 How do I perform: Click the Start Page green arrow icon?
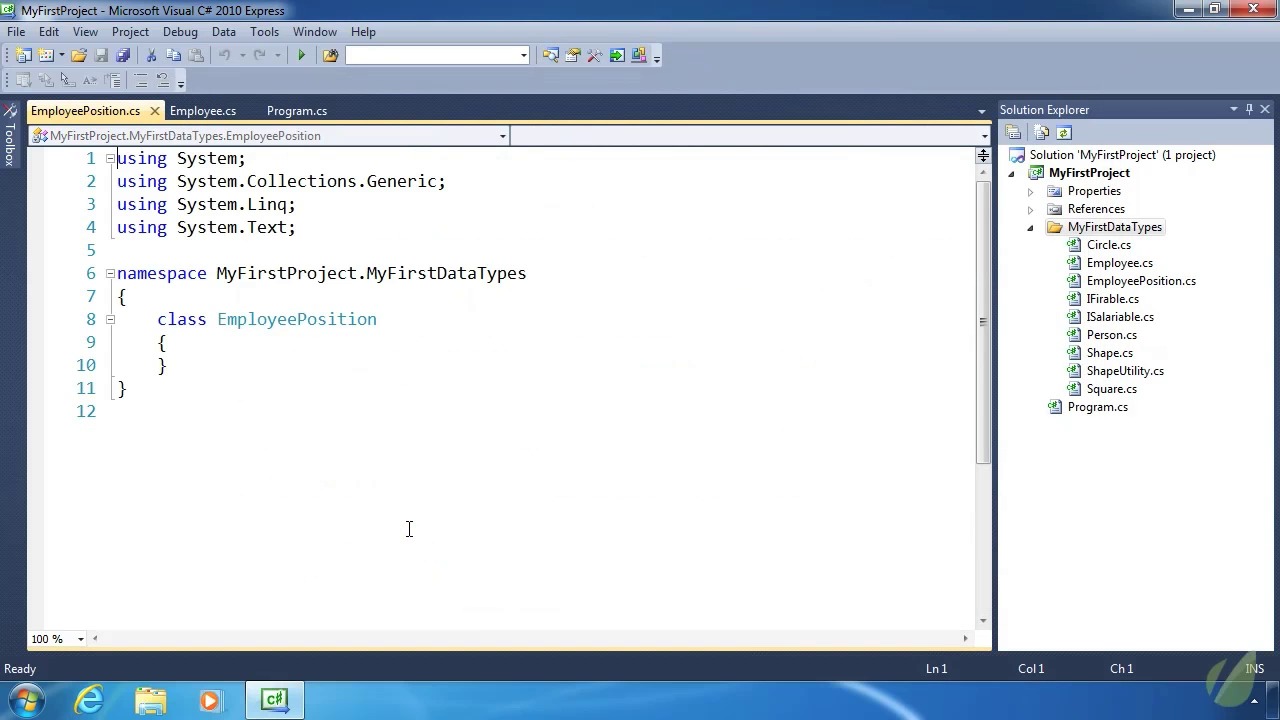(617, 56)
